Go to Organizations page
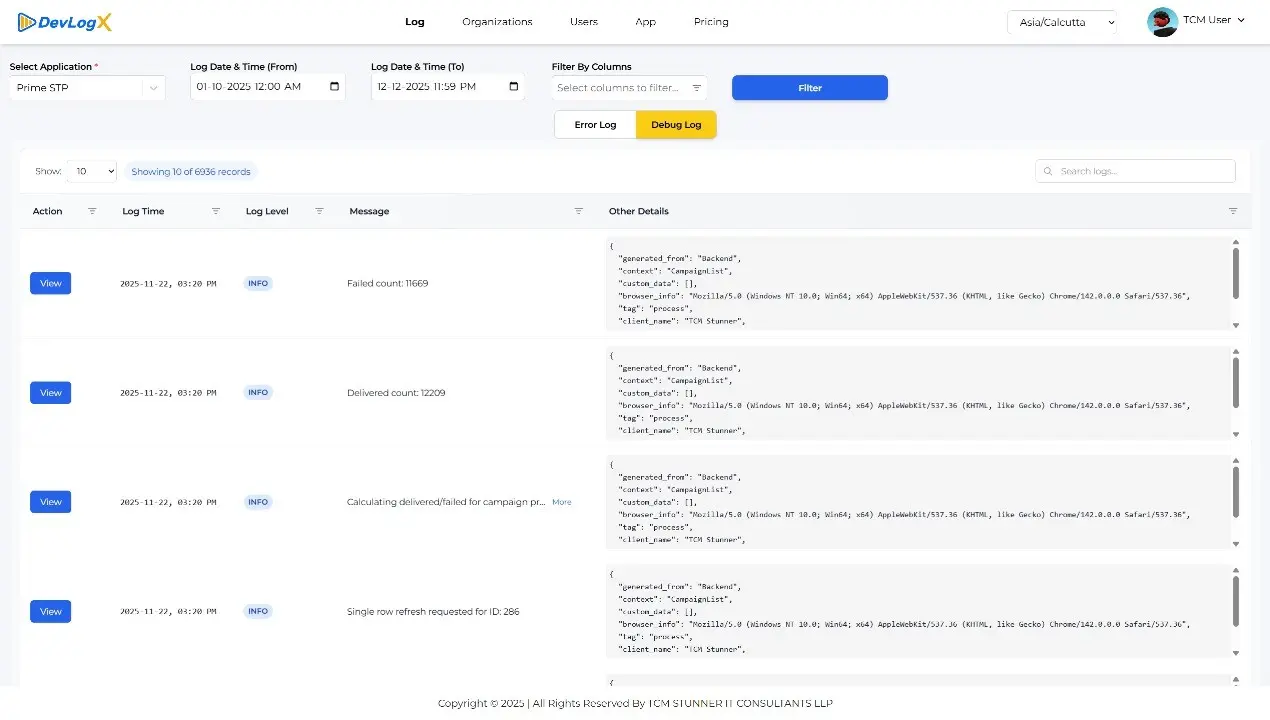The width and height of the screenshot is (1270, 720). click(497, 22)
